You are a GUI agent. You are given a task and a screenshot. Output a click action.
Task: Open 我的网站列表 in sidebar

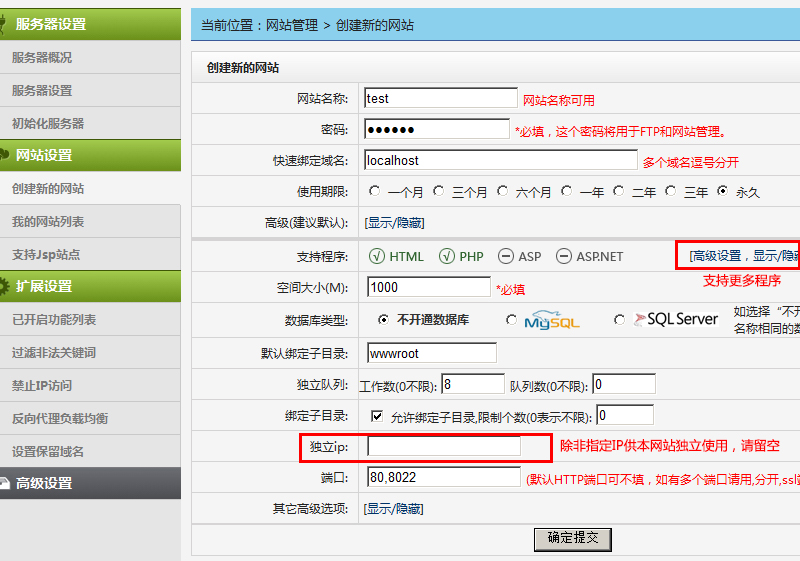click(x=48, y=221)
